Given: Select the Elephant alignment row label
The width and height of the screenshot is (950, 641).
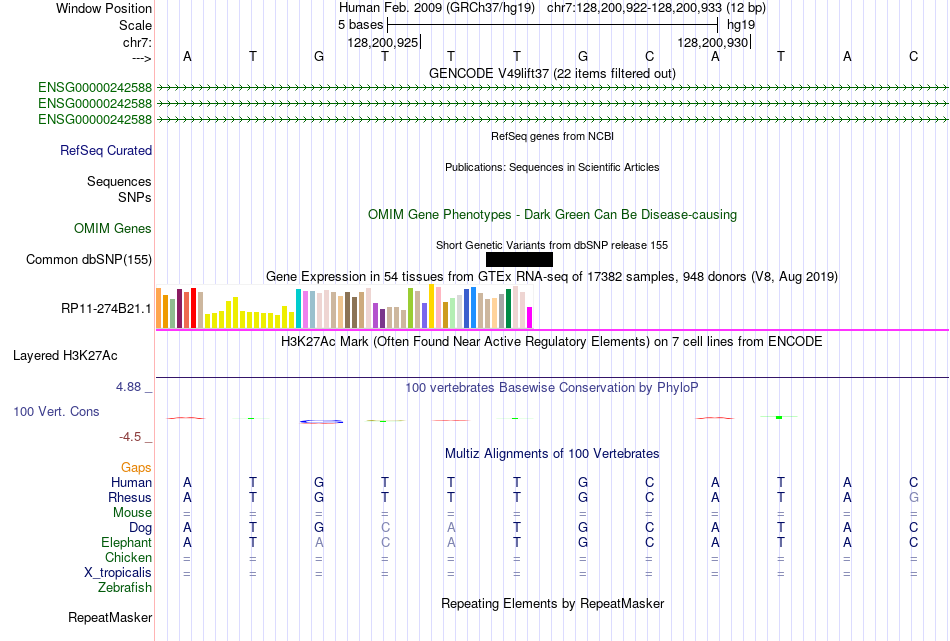Looking at the screenshot, I should [x=126, y=542].
